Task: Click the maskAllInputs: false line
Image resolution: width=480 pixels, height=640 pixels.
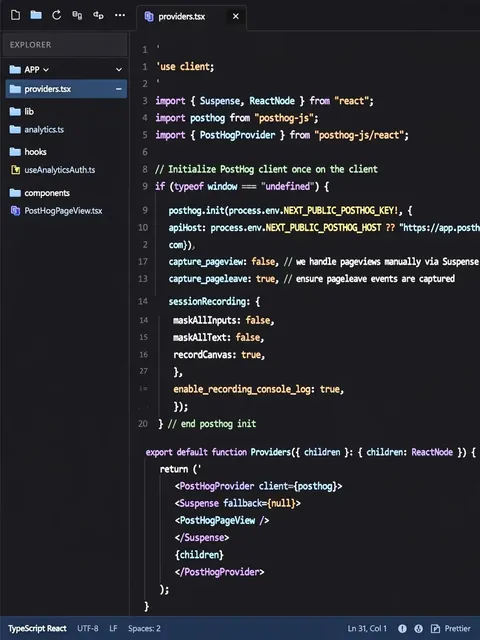Action: tap(223, 320)
